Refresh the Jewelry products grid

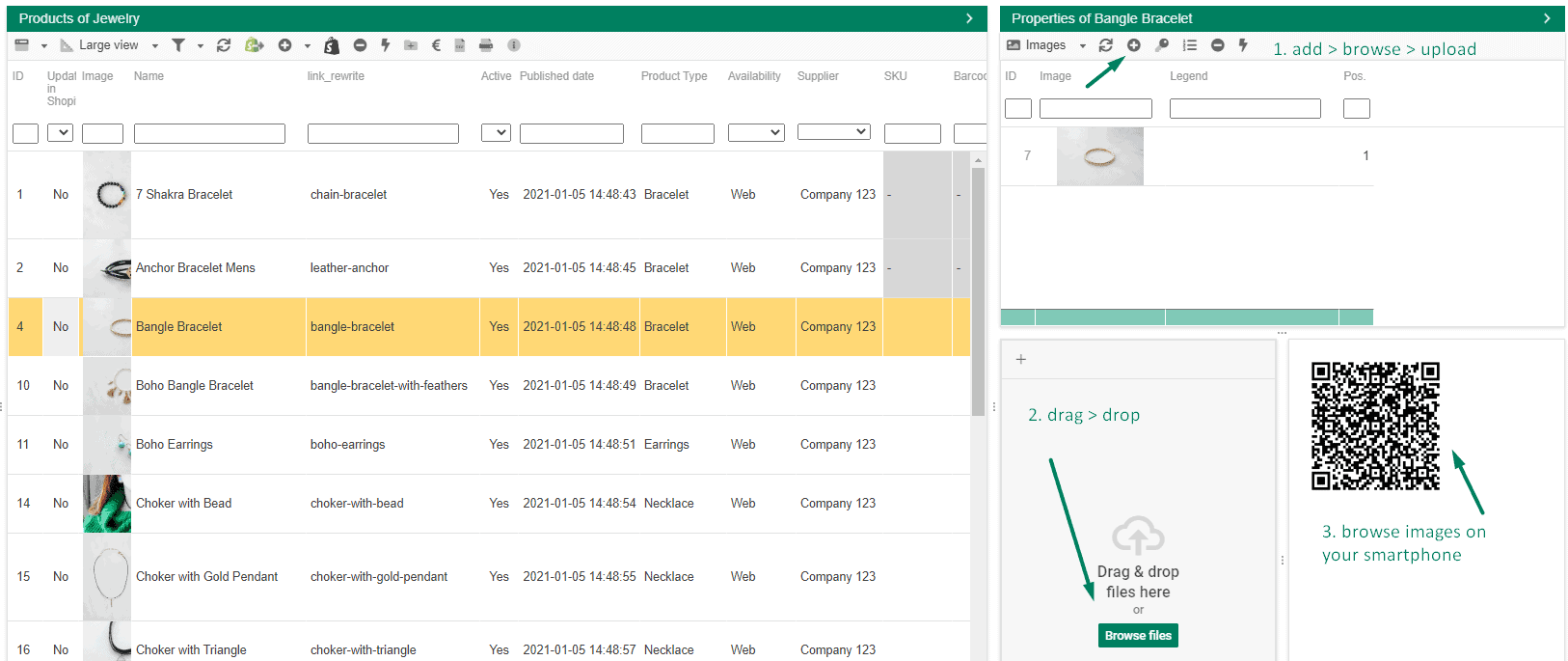pyautogui.click(x=224, y=45)
